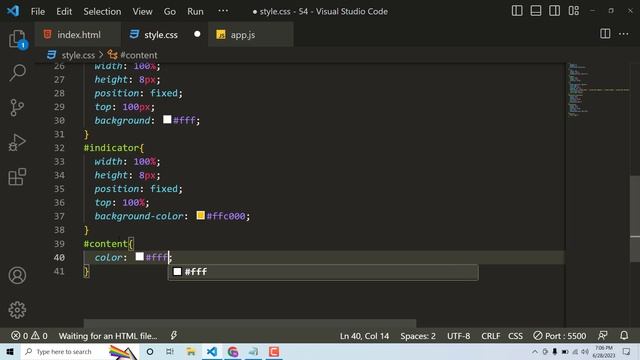This screenshot has width=640, height=360.
Task: Accept the #fff autocomplete suggestion
Action: [x=323, y=272]
